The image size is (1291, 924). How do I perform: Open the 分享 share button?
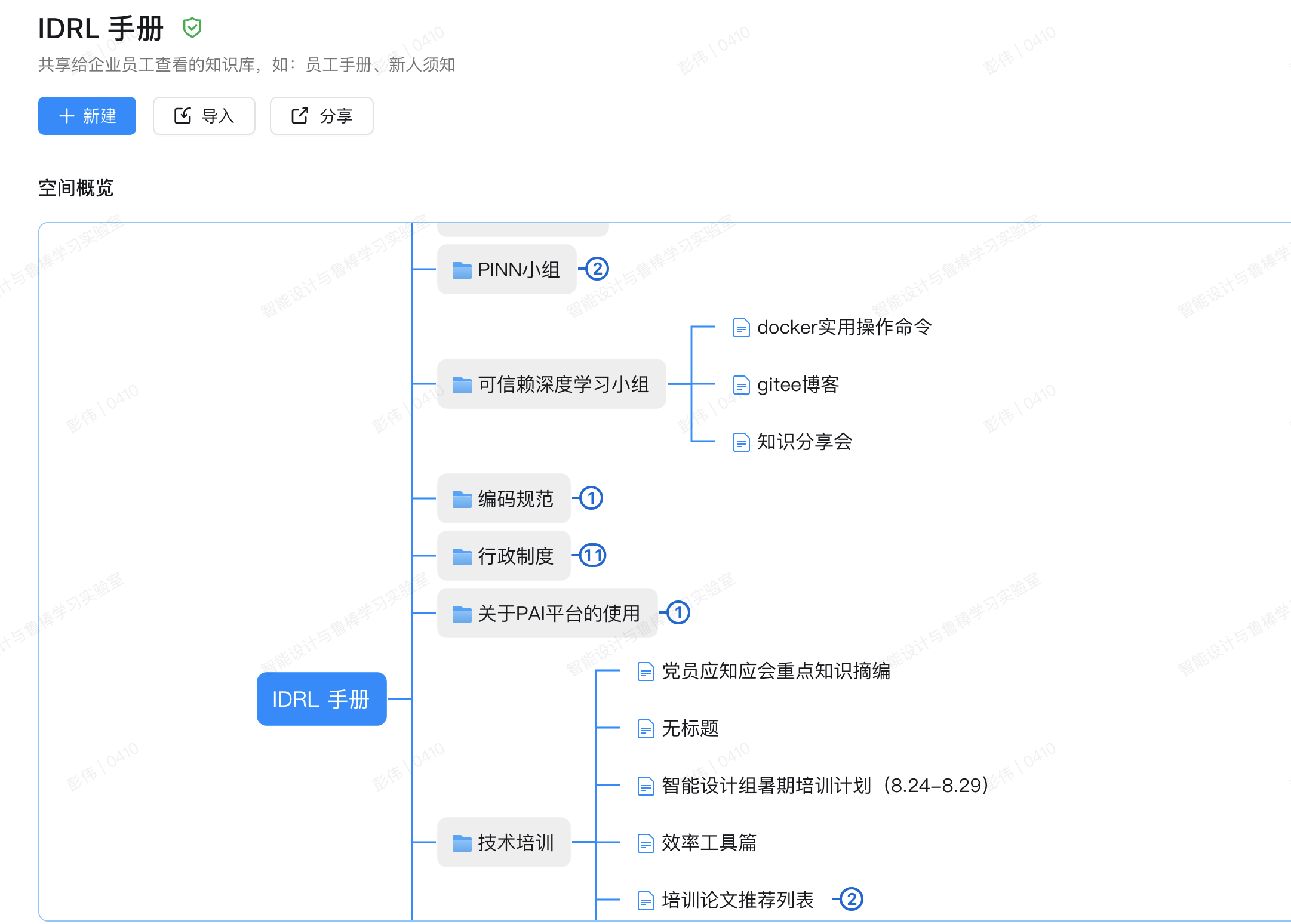[x=322, y=116]
